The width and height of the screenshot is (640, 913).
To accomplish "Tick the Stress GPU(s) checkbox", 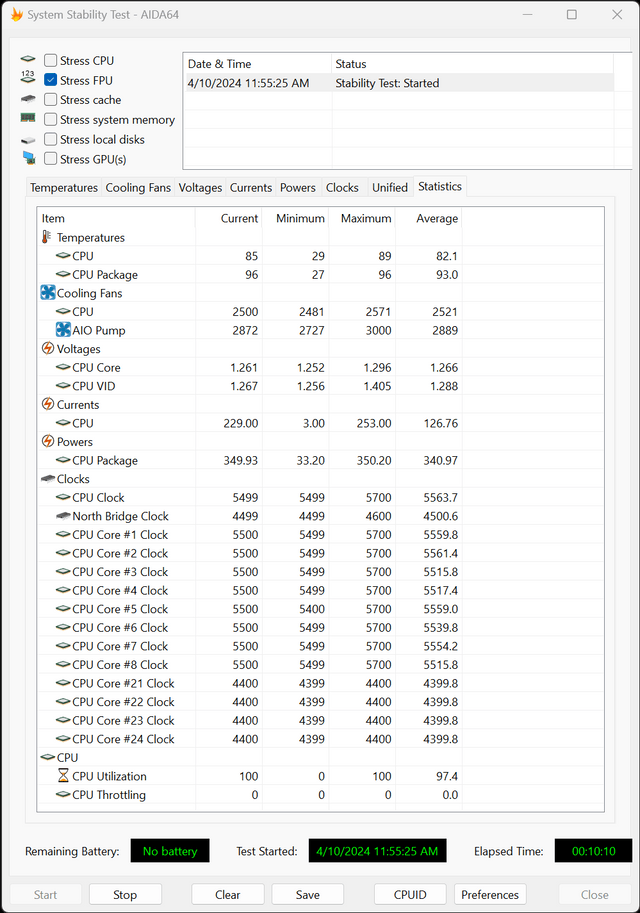I will pyautogui.click(x=51, y=158).
